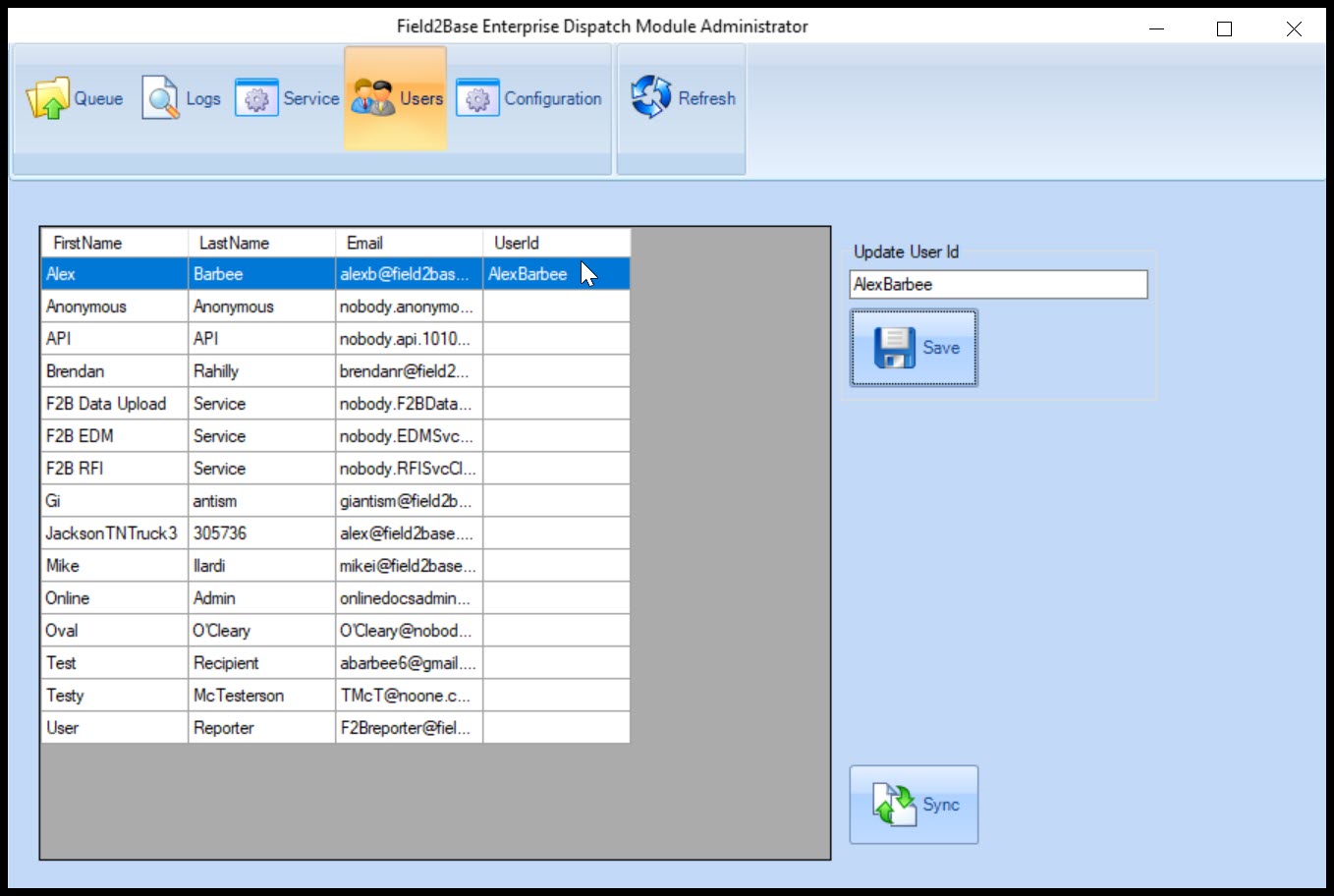Open the Queue folder icon
This screenshot has height=896, width=1334.
(47, 98)
